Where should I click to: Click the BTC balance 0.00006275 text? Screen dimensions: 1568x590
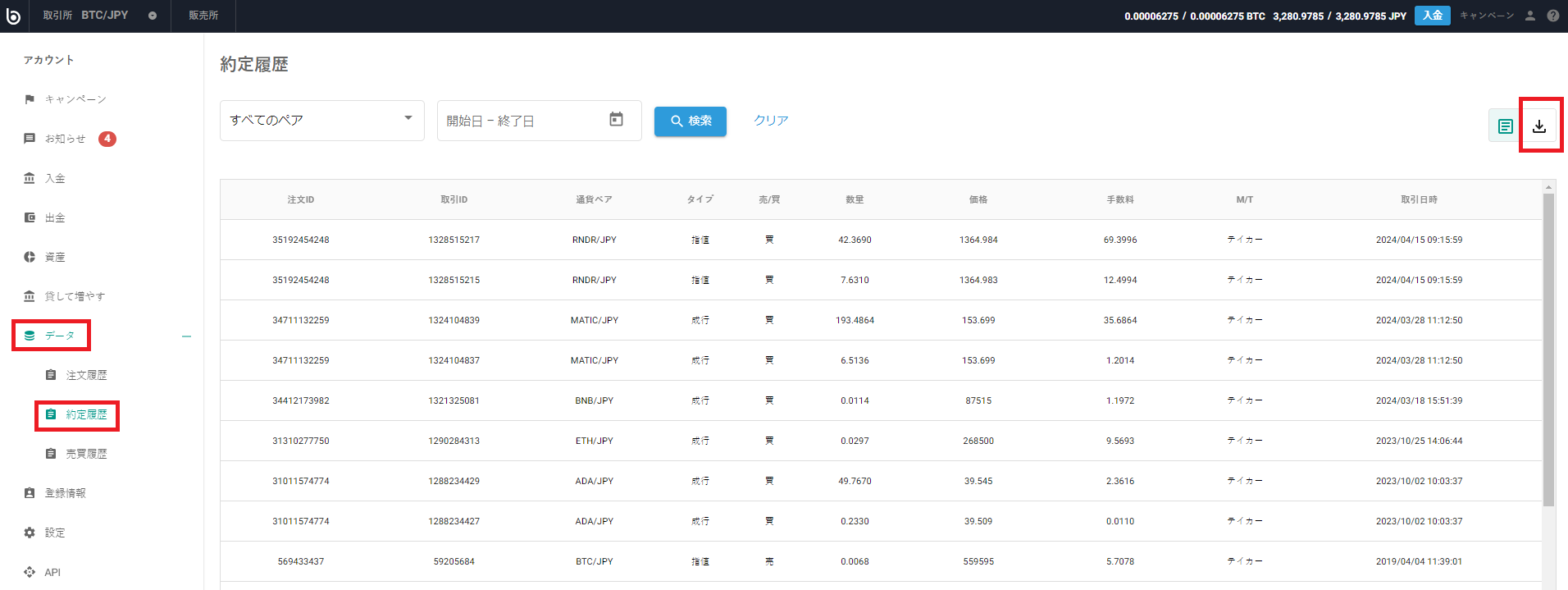coord(1195,16)
